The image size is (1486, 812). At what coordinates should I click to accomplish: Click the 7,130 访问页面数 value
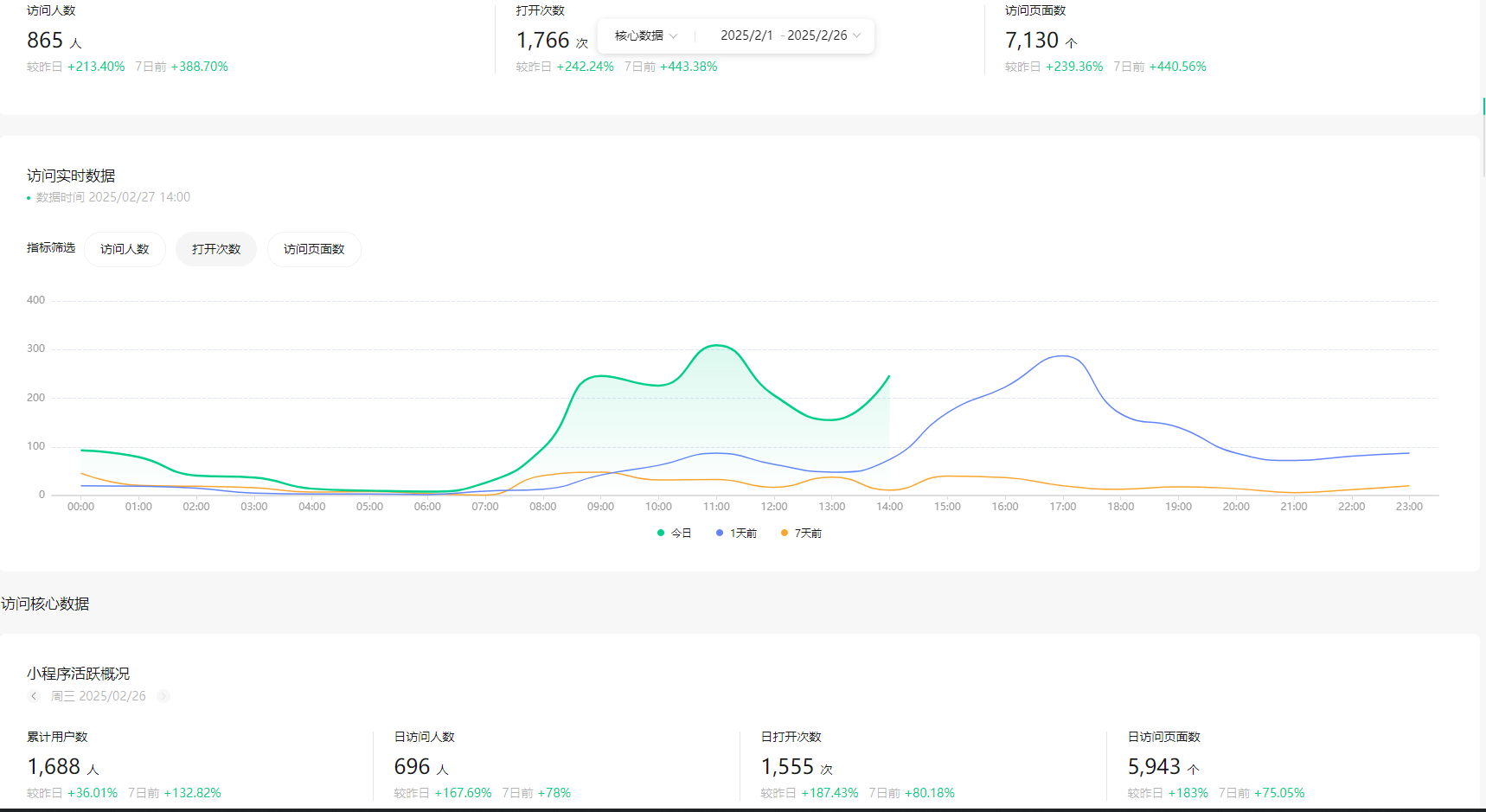click(x=1032, y=41)
